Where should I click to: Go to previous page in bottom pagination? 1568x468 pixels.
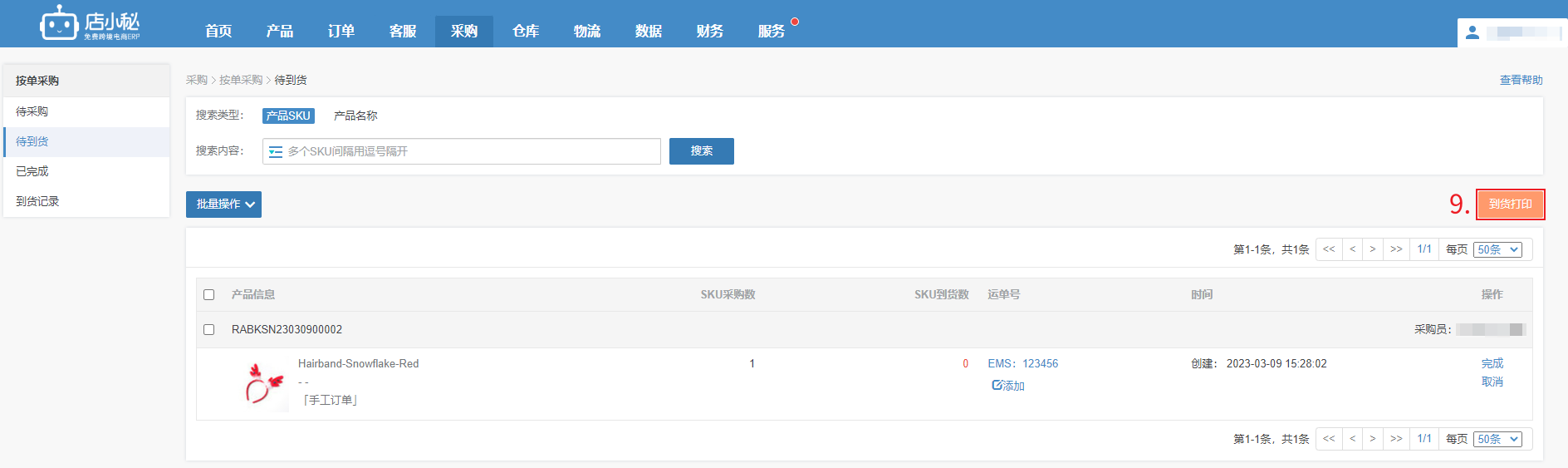1352,439
